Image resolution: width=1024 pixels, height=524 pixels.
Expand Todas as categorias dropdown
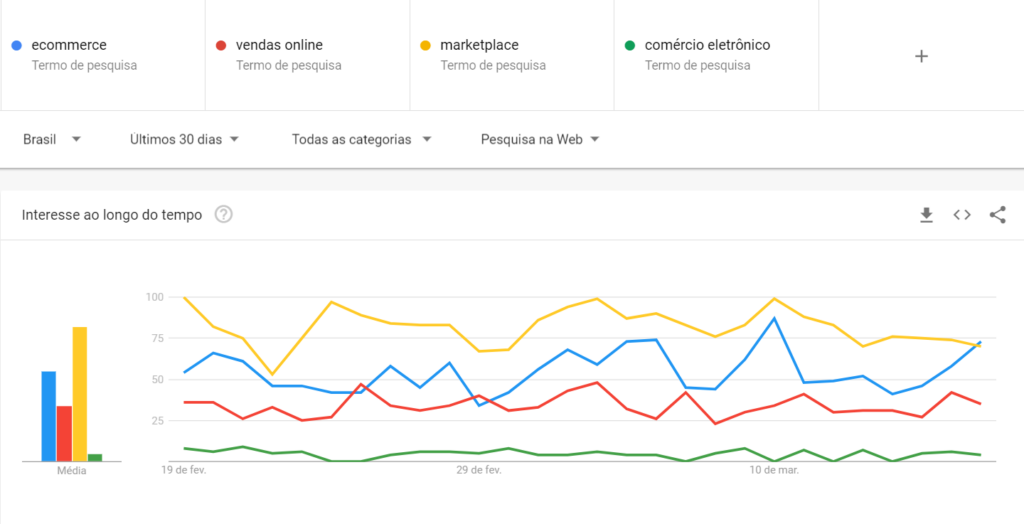(361, 139)
